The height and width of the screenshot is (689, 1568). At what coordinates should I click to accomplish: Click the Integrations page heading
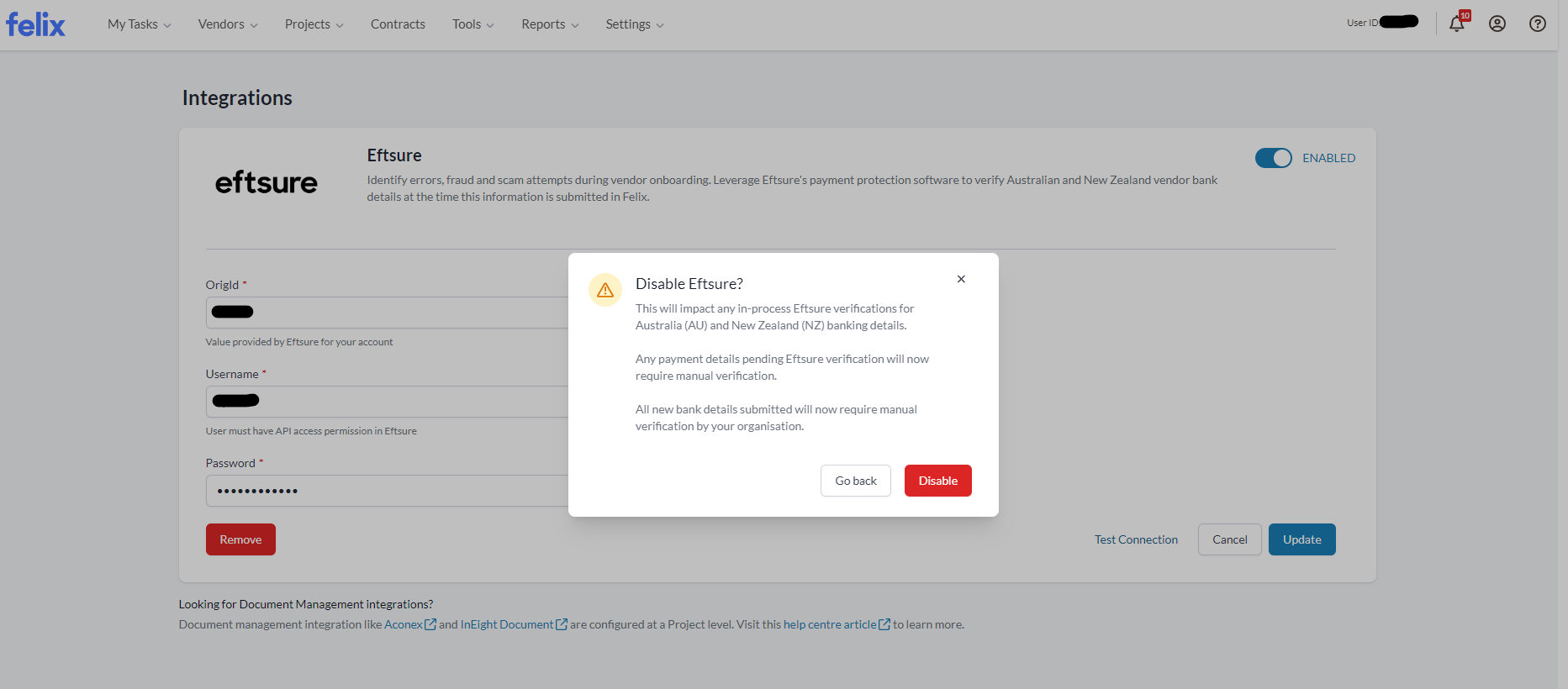(x=237, y=97)
